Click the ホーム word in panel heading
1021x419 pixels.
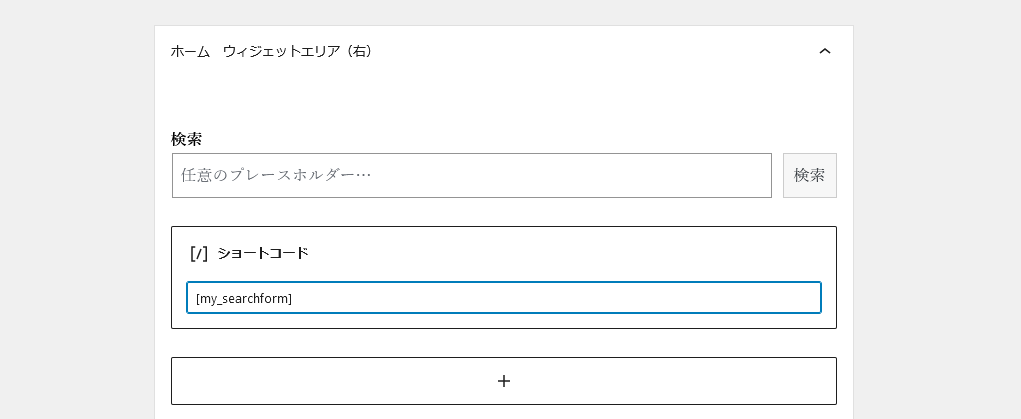pos(190,51)
